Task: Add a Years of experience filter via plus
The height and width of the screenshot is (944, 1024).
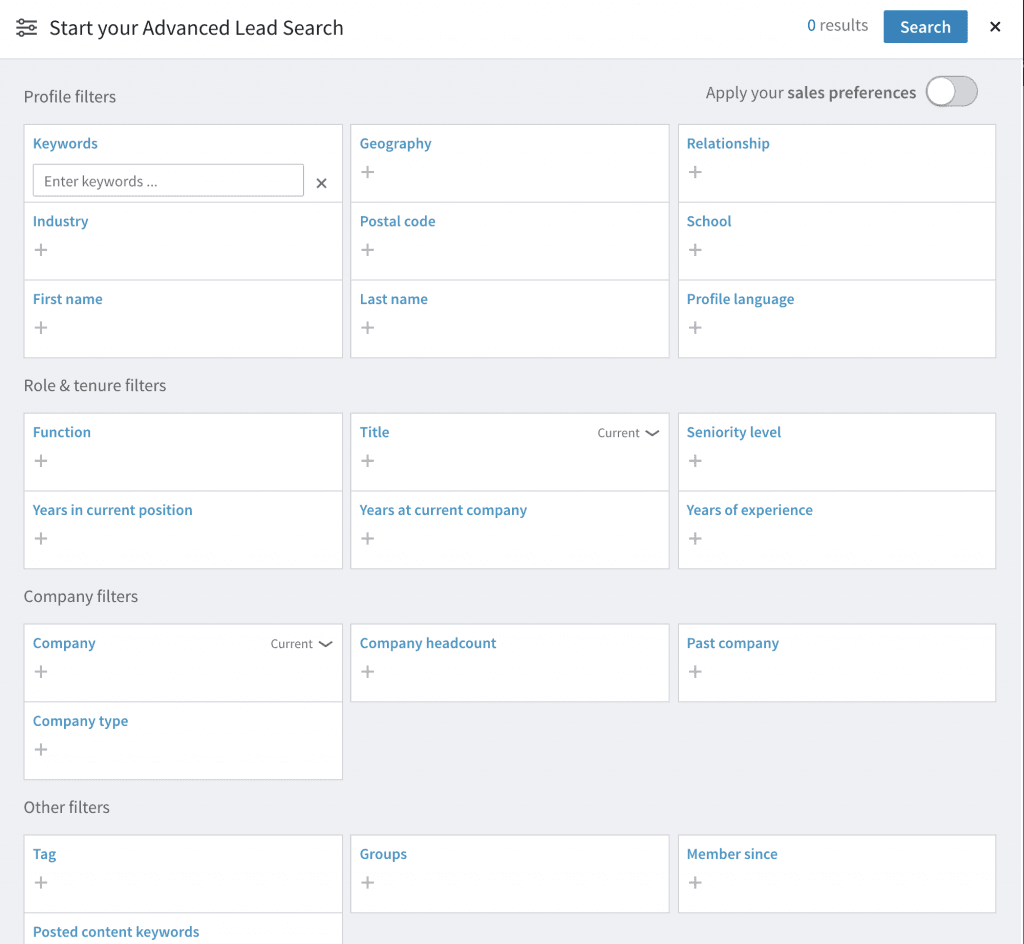Action: click(695, 539)
